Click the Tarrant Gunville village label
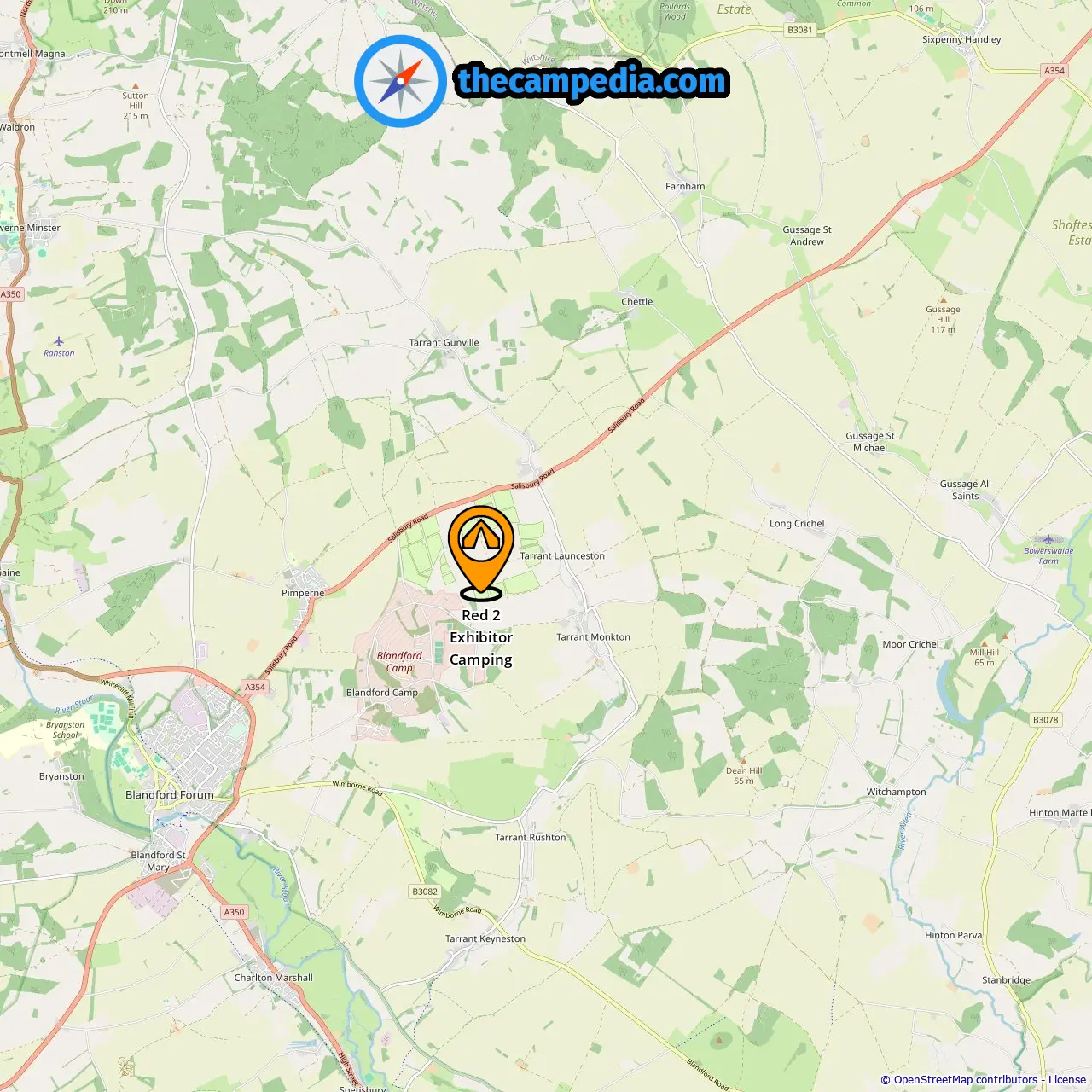This screenshot has width=1092, height=1092. click(444, 342)
